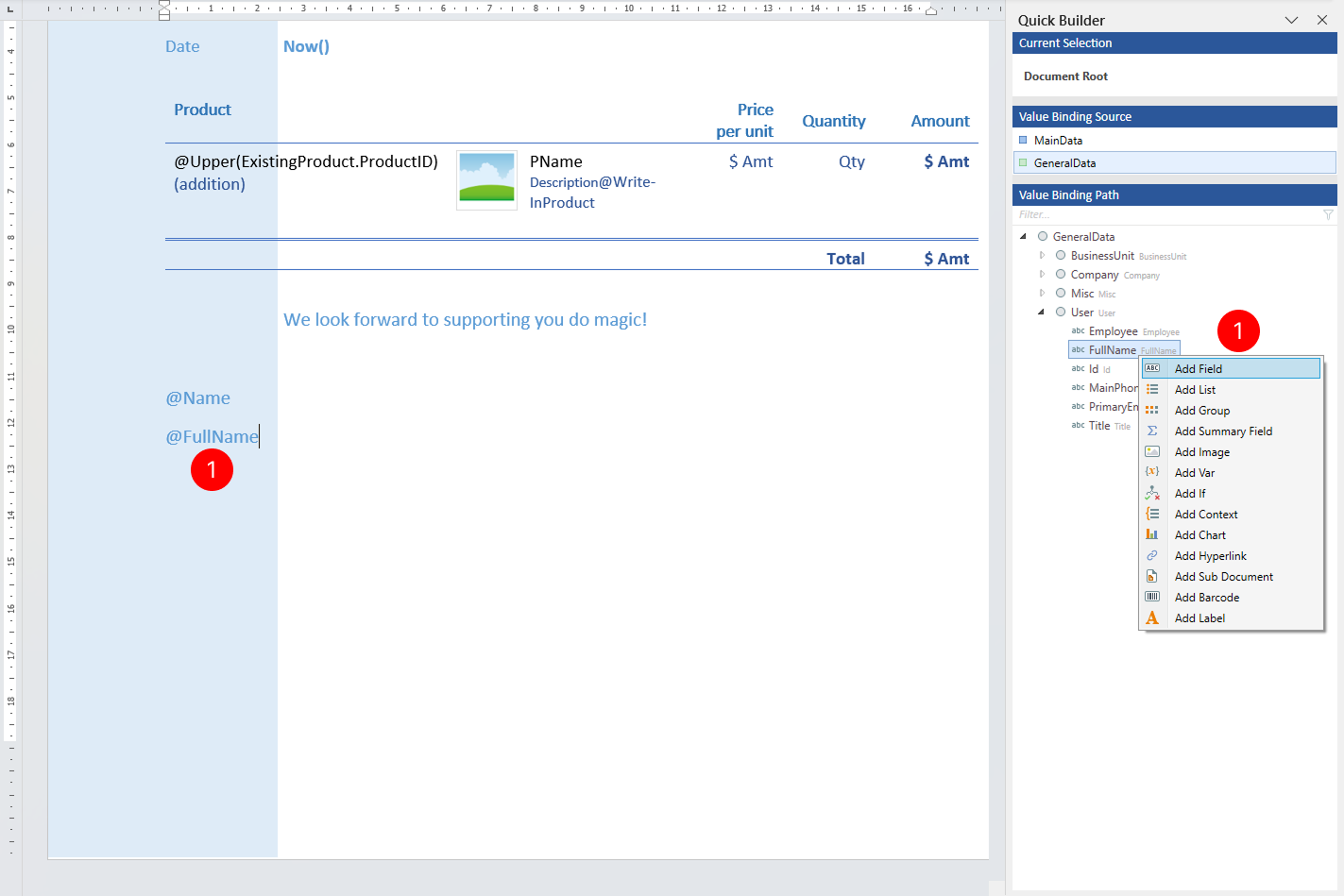The height and width of the screenshot is (896, 1344).
Task: Expand the Company tree node
Action: pos(1042,275)
